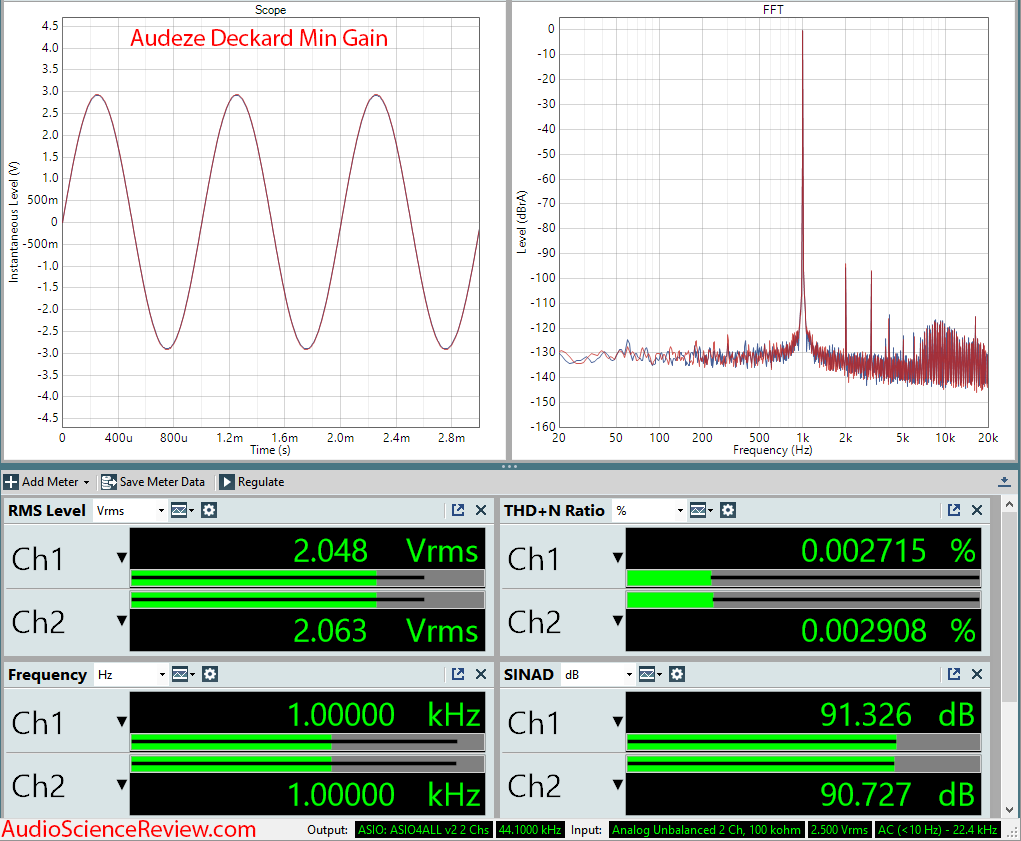Image resolution: width=1021 pixels, height=841 pixels.
Task: Click the SINAD Ch2 90.727 dB reading
Action: tap(897, 795)
